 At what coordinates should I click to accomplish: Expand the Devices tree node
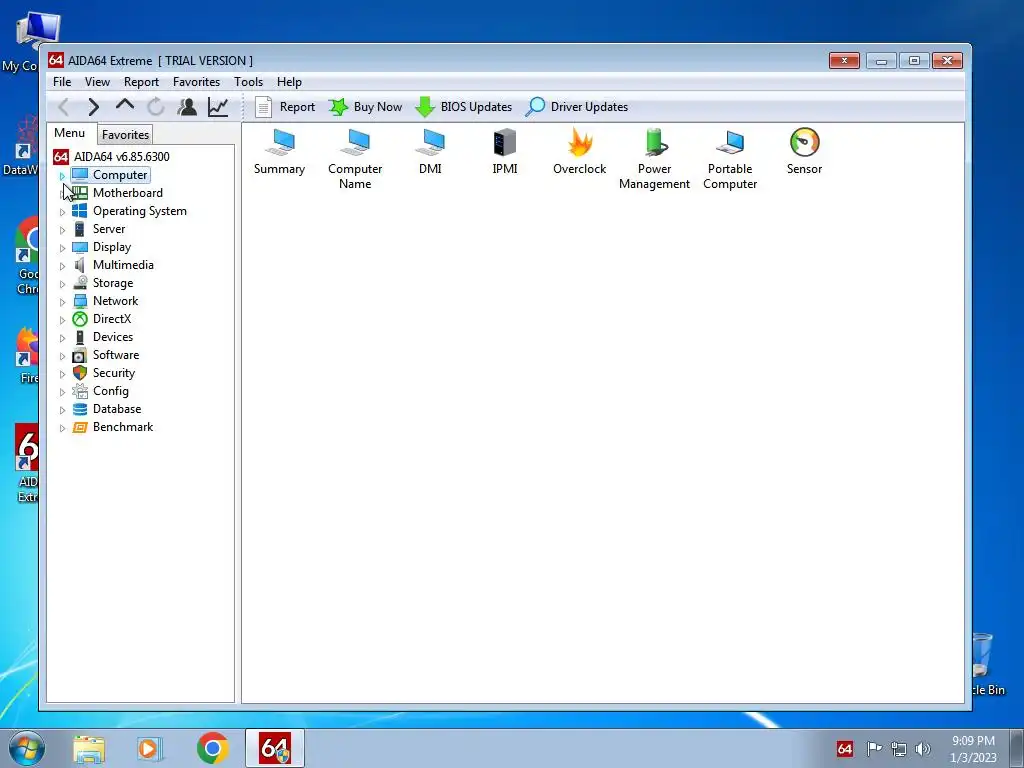pos(62,338)
